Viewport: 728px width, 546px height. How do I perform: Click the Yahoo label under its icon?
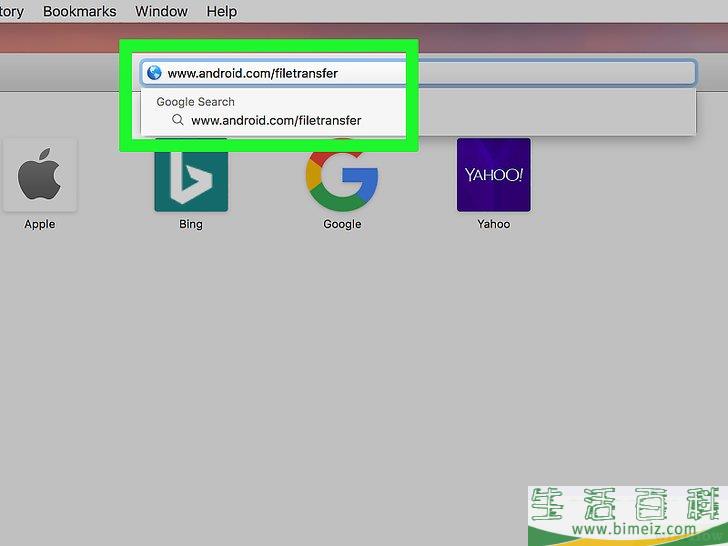point(494,224)
